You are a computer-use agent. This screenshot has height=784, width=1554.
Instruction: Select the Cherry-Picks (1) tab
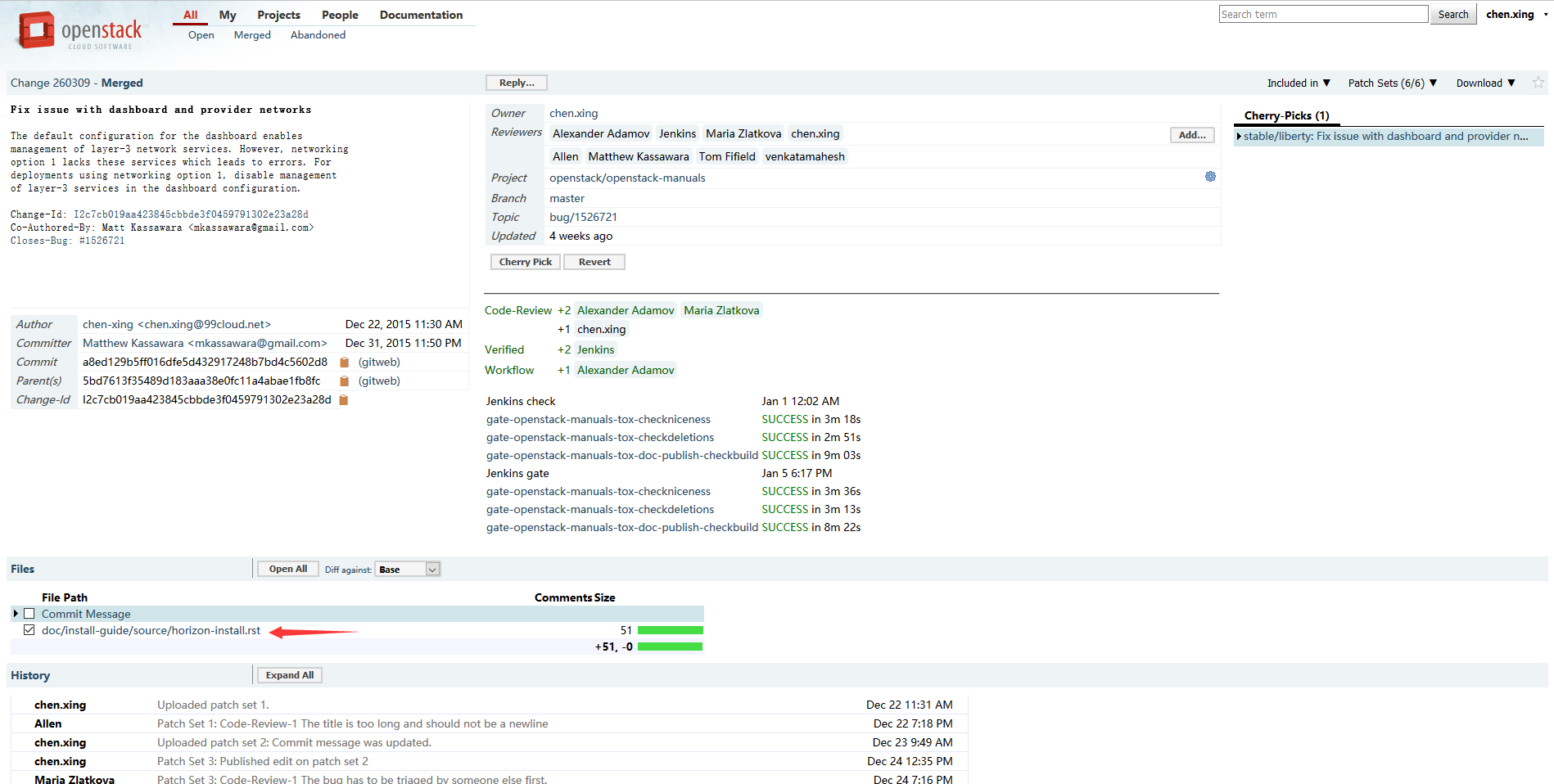click(x=1286, y=115)
